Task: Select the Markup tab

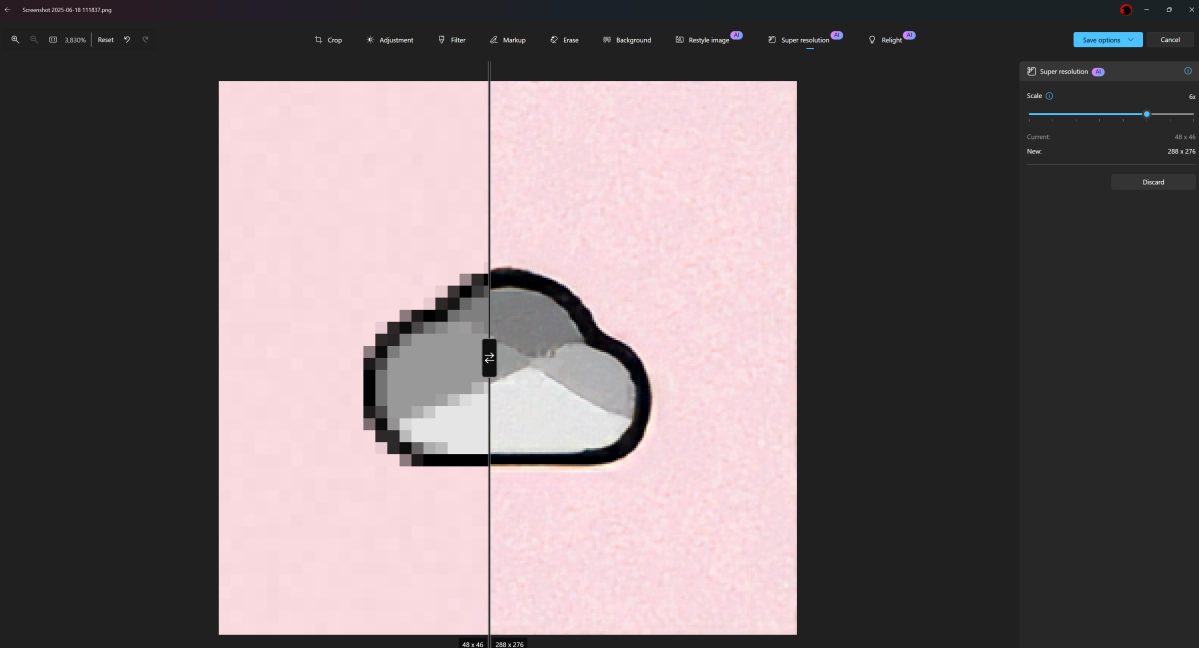Action: click(x=507, y=40)
